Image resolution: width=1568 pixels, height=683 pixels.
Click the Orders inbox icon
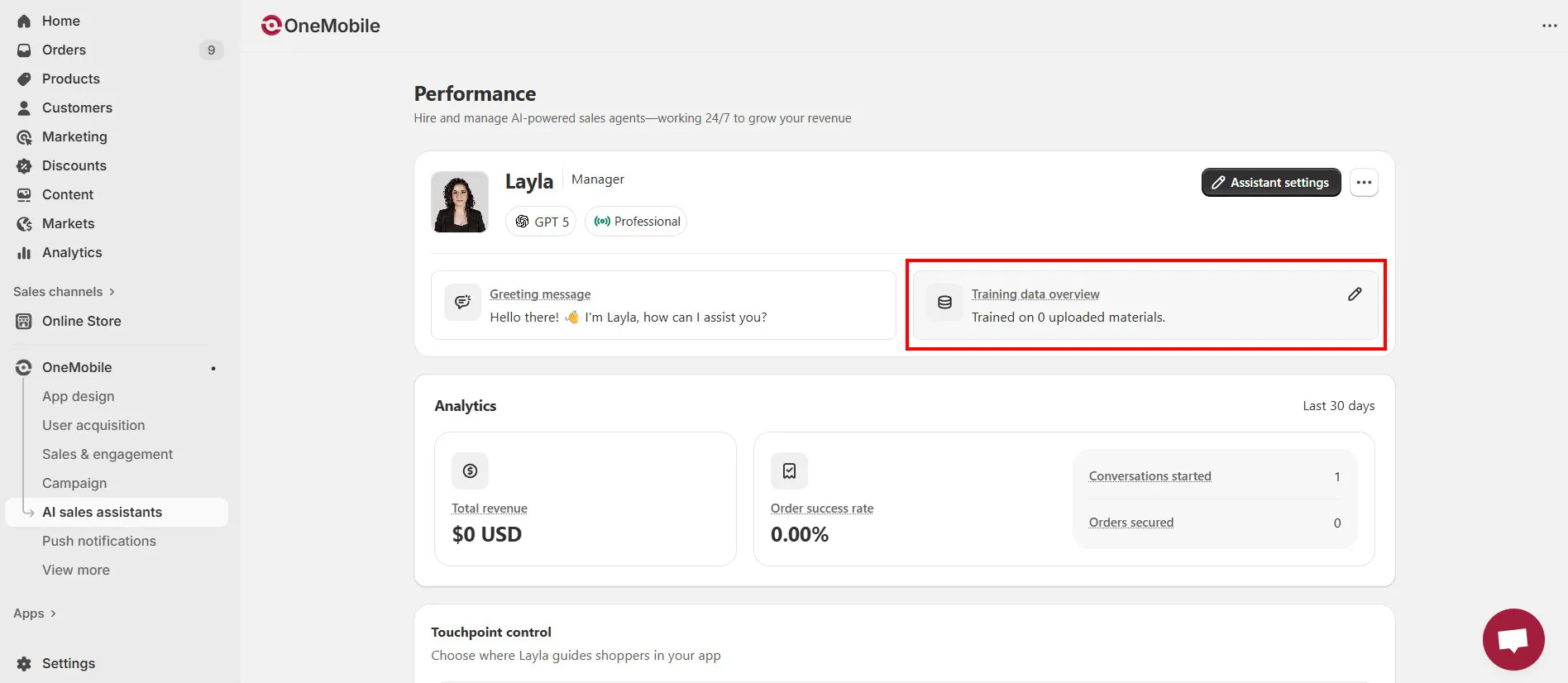[24, 50]
